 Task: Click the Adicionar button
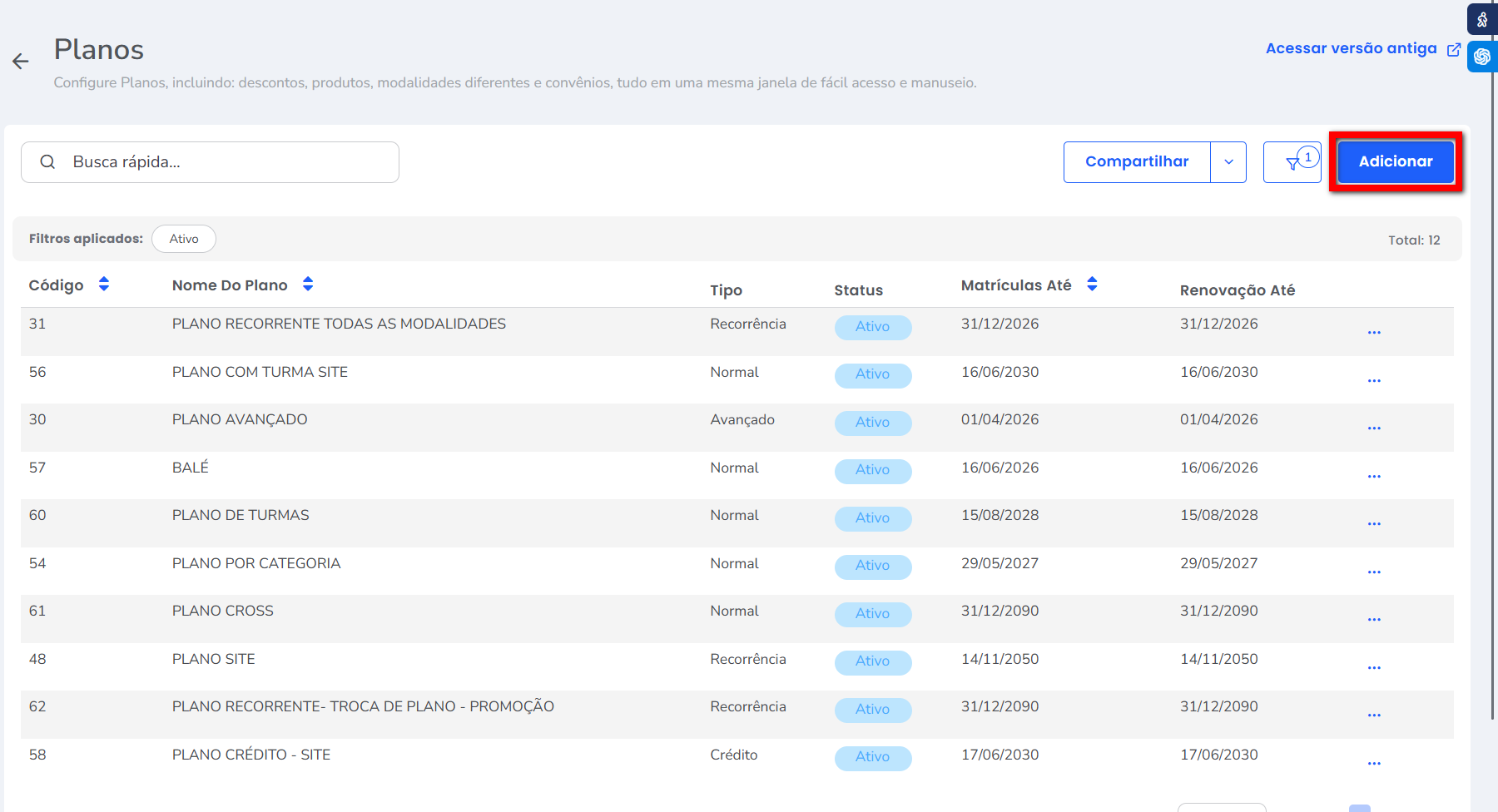1396,161
